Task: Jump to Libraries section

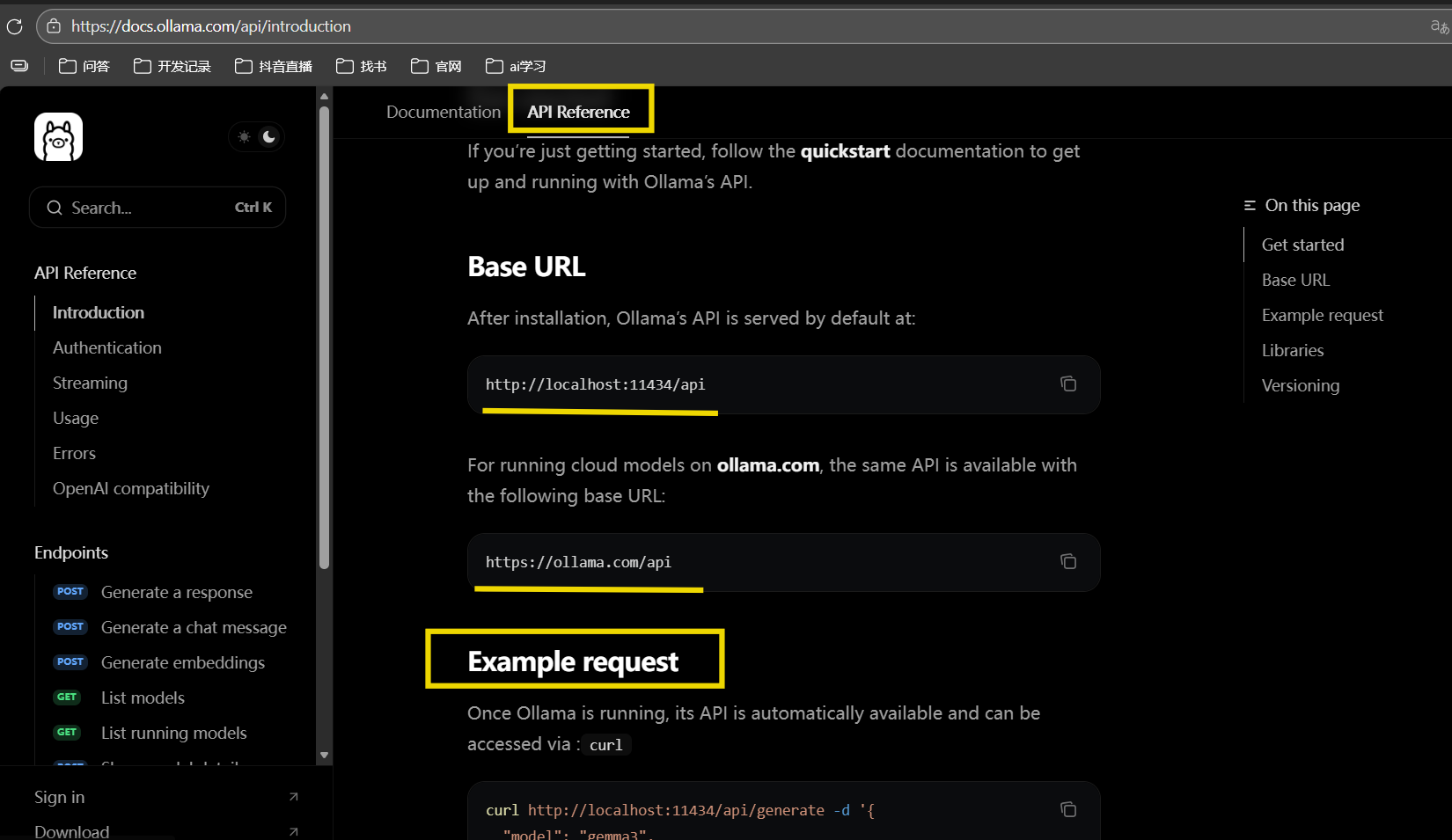Action: 1293,350
